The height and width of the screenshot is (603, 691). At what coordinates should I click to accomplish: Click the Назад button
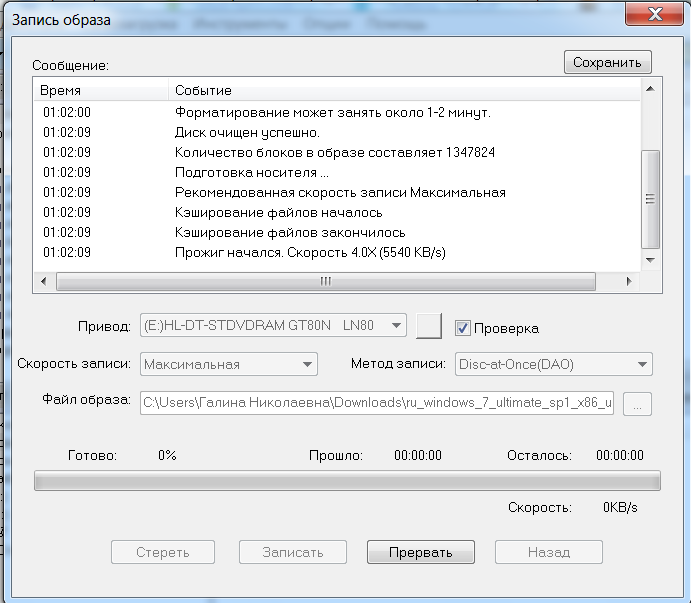549,552
